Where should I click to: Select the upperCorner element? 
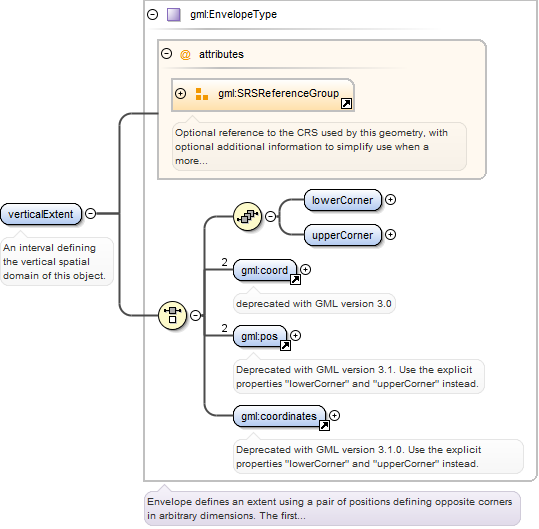point(343,235)
